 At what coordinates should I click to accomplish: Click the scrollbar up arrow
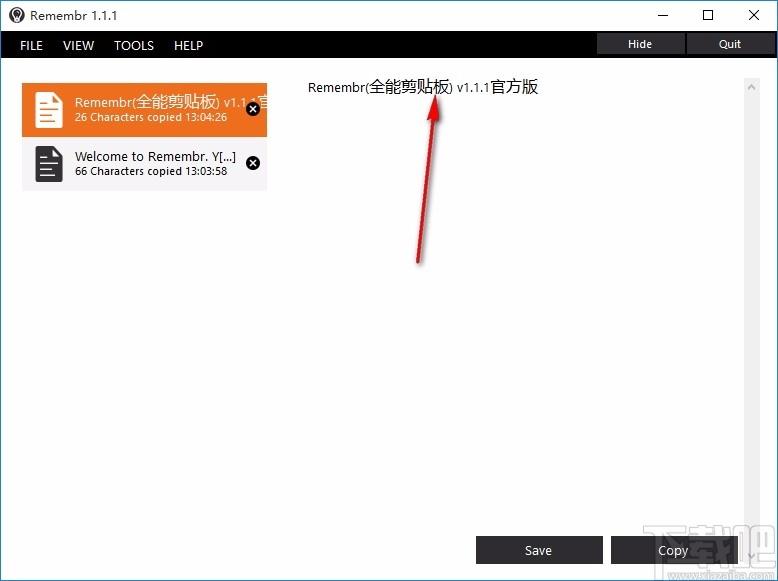pyautogui.click(x=752, y=87)
